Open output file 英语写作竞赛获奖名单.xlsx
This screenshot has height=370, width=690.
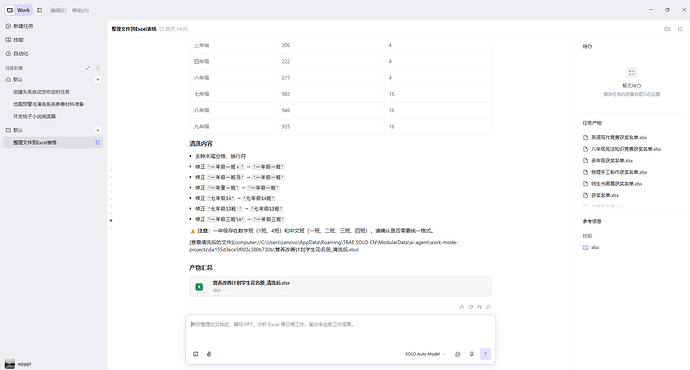coord(619,137)
